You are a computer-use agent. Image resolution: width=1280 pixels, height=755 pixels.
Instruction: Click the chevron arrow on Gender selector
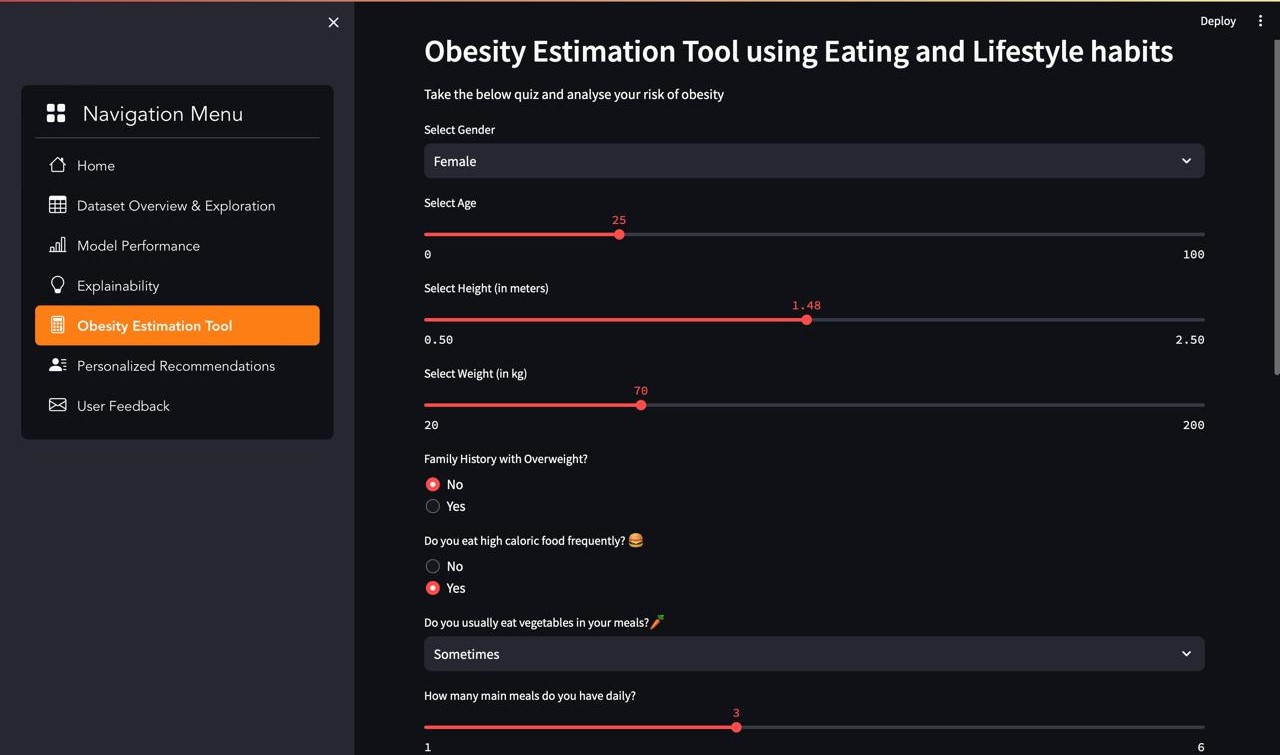point(1186,161)
